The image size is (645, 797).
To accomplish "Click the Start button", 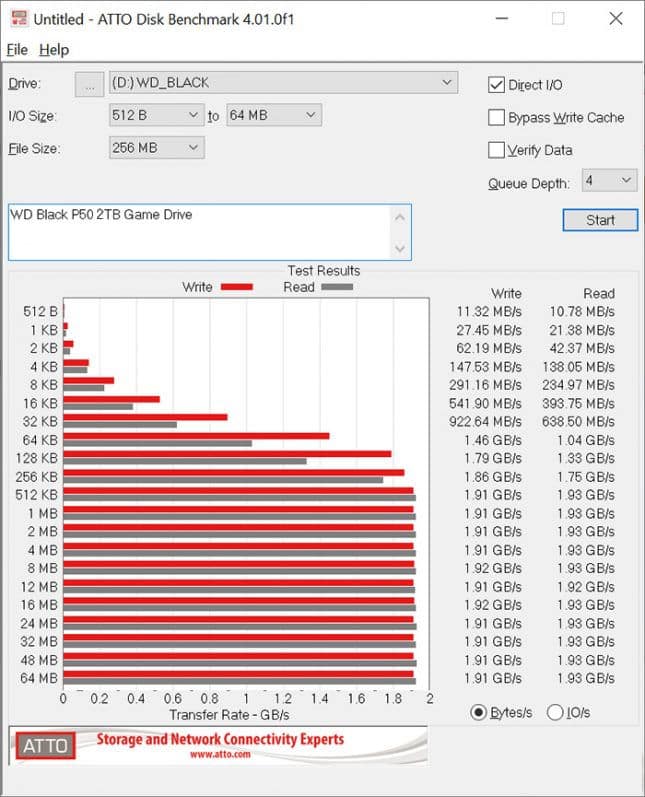I will 600,220.
